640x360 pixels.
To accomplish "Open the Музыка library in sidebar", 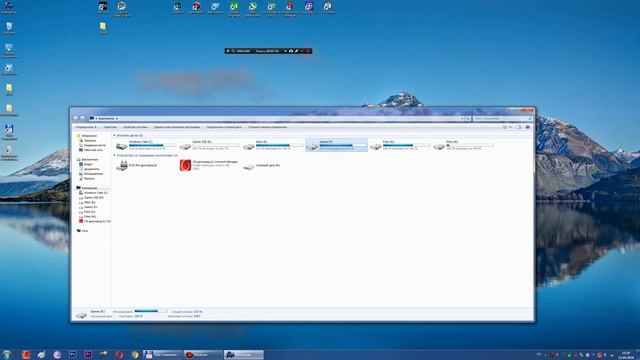I will [89, 178].
